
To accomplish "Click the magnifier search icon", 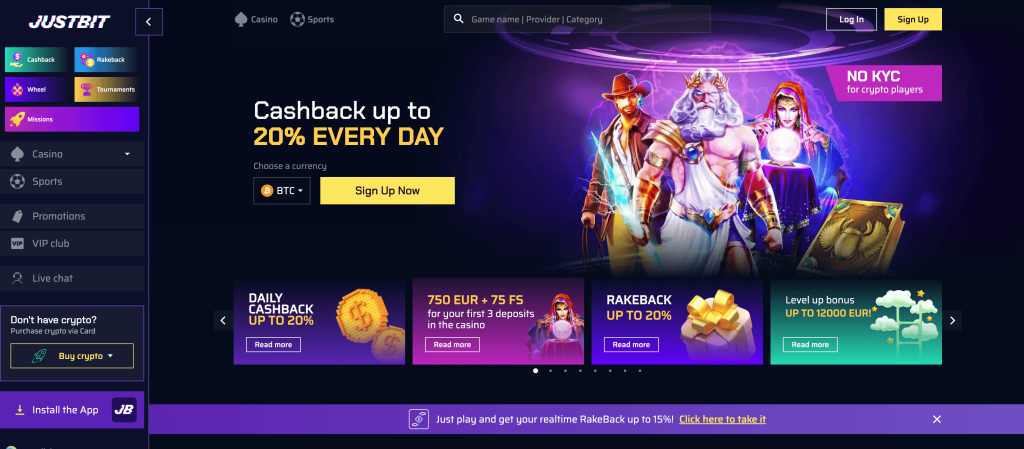I will (x=458, y=19).
